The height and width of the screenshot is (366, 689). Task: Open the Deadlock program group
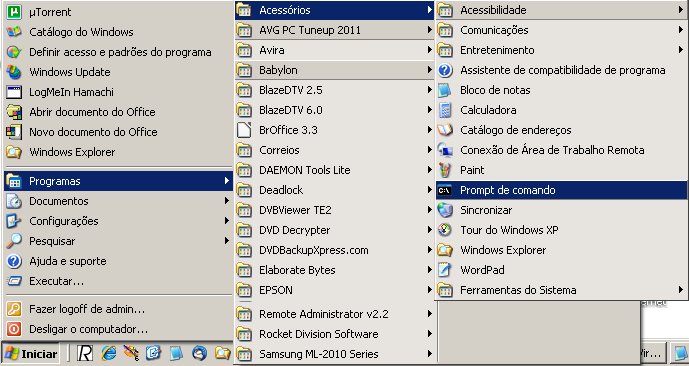[335, 190]
